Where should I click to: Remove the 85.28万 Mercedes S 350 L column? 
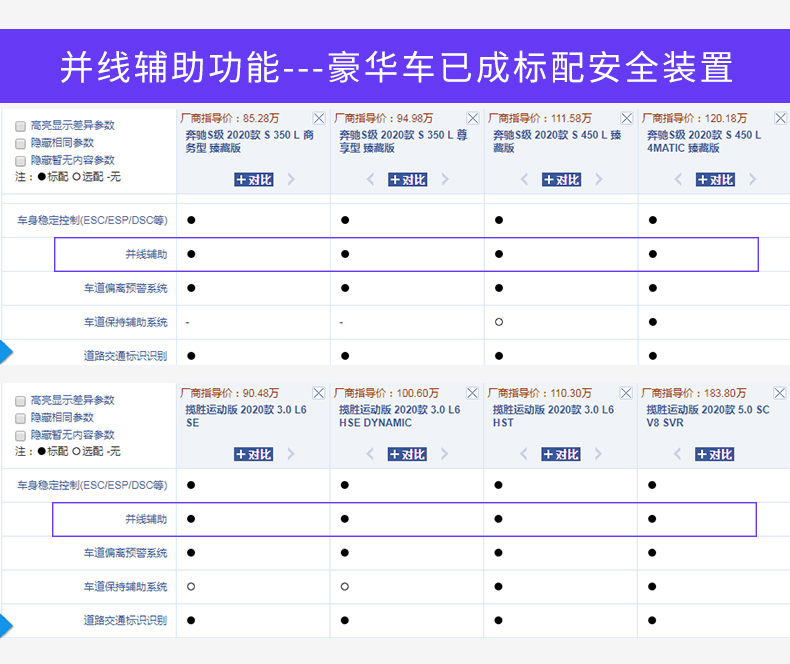pyautogui.click(x=319, y=118)
